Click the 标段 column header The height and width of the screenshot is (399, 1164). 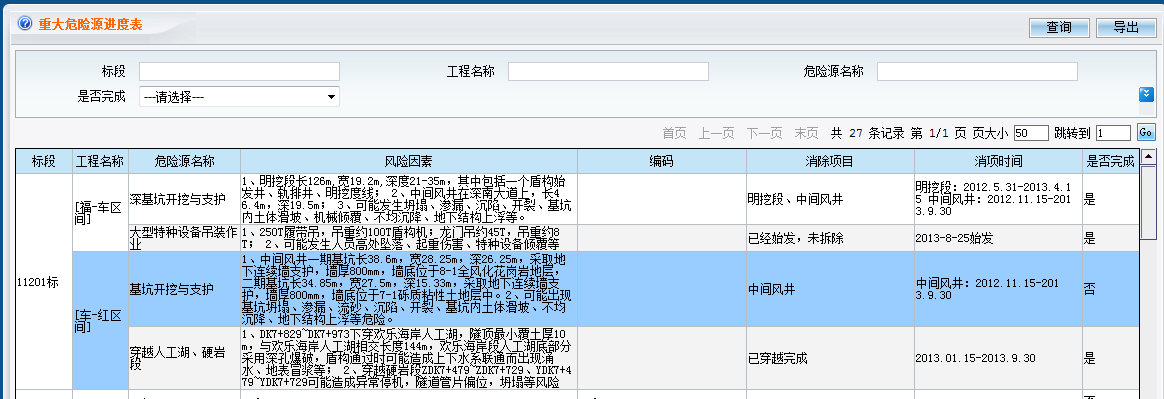coord(44,161)
